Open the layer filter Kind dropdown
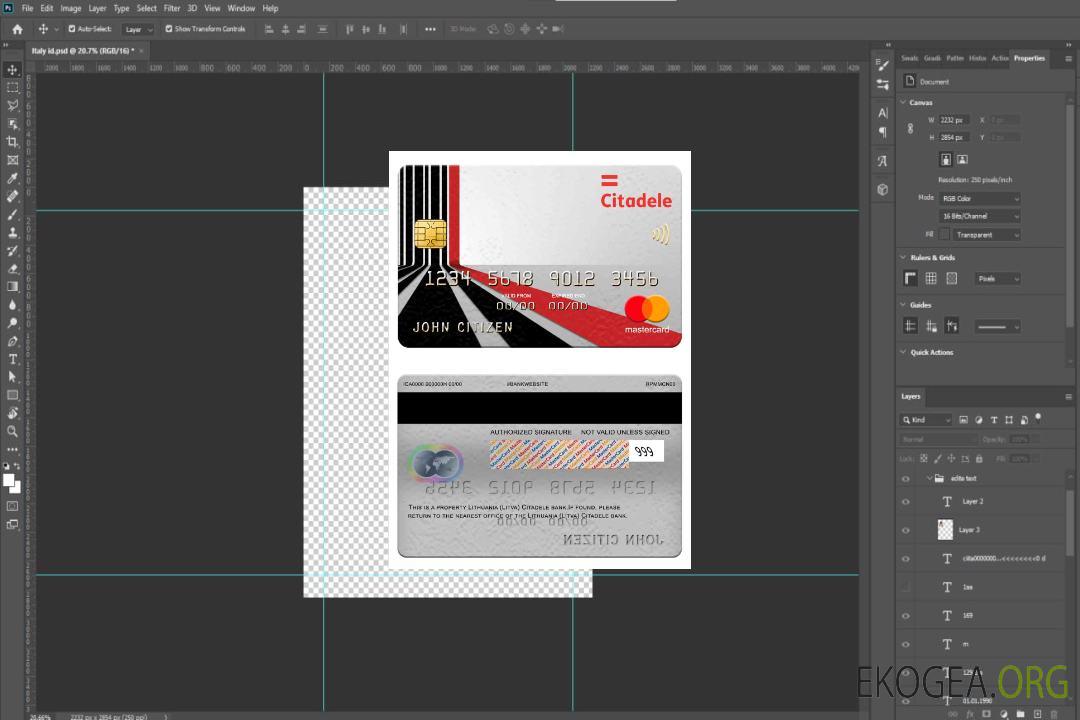The image size is (1080, 720). pyautogui.click(x=926, y=420)
